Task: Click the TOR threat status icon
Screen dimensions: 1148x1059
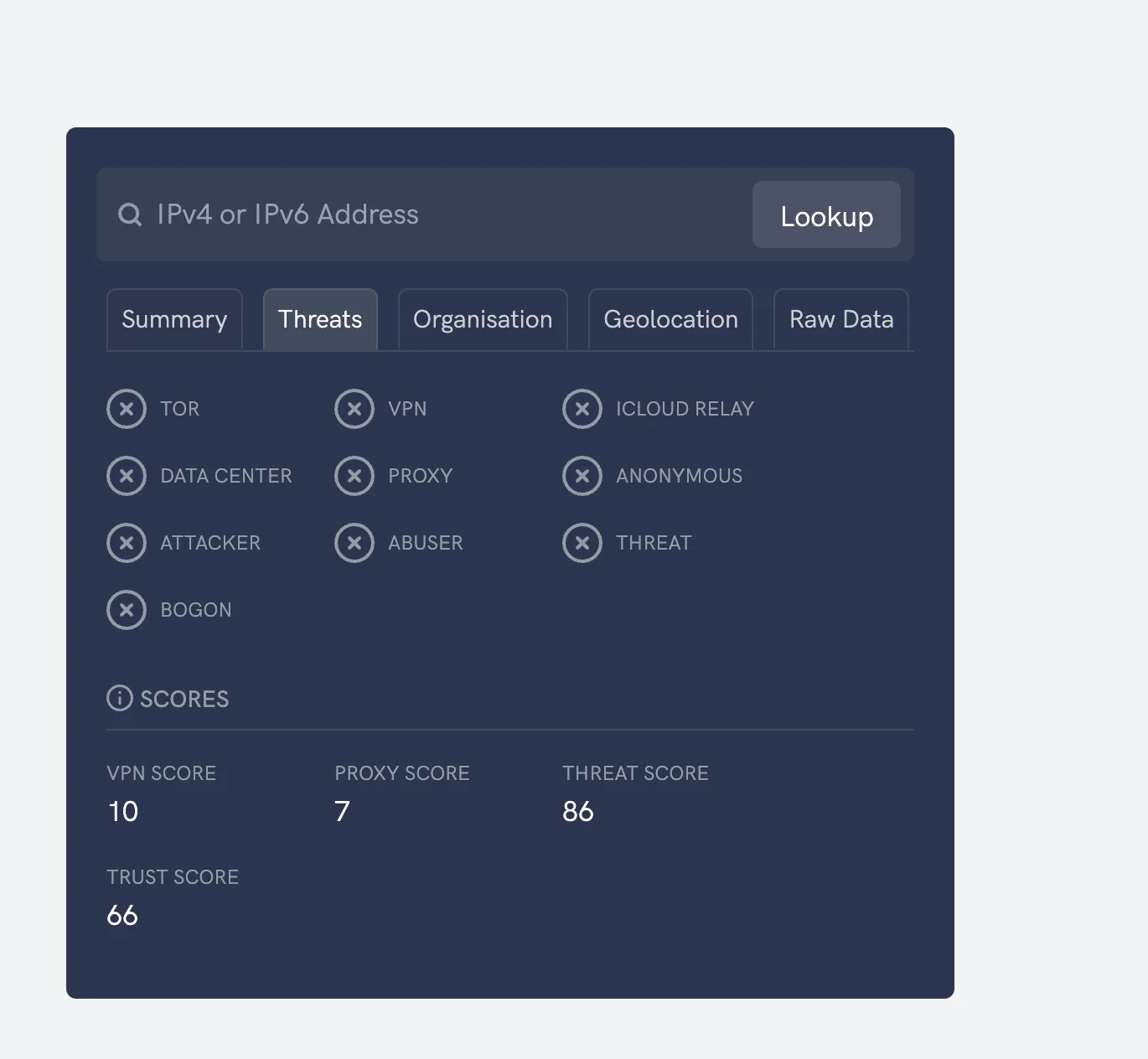Action: [127, 409]
